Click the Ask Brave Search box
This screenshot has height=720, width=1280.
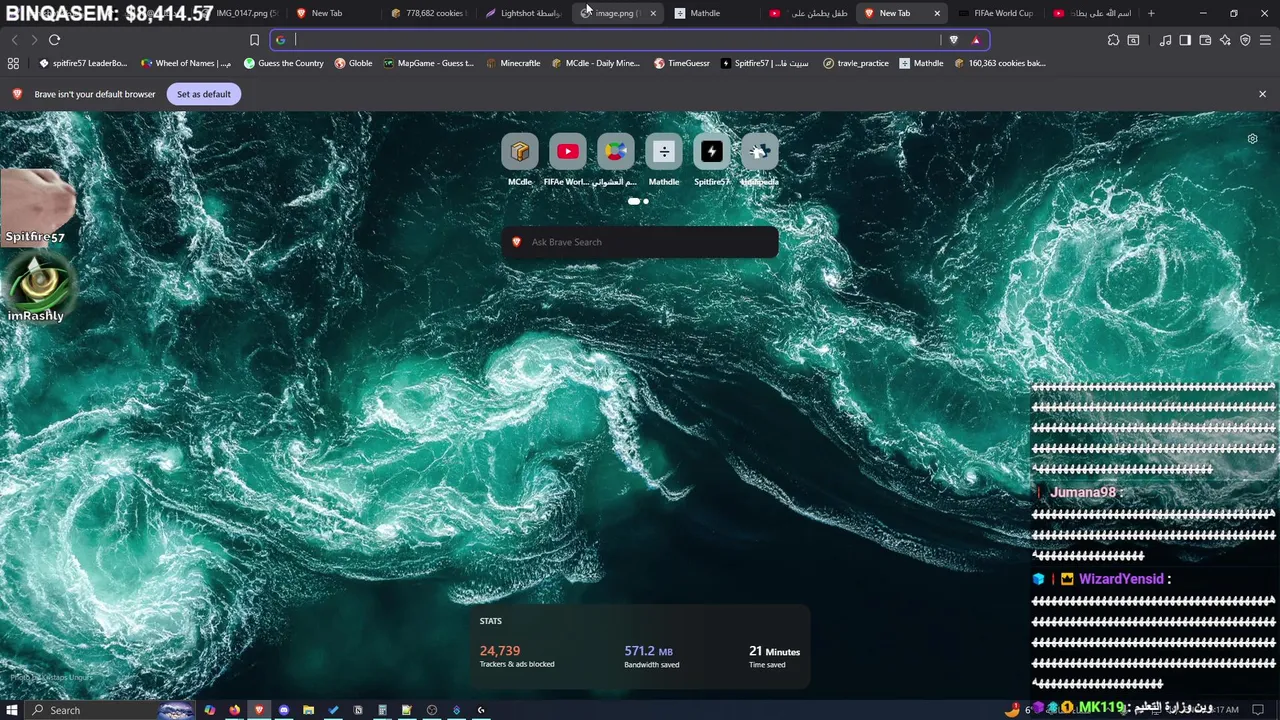pyautogui.click(x=640, y=242)
